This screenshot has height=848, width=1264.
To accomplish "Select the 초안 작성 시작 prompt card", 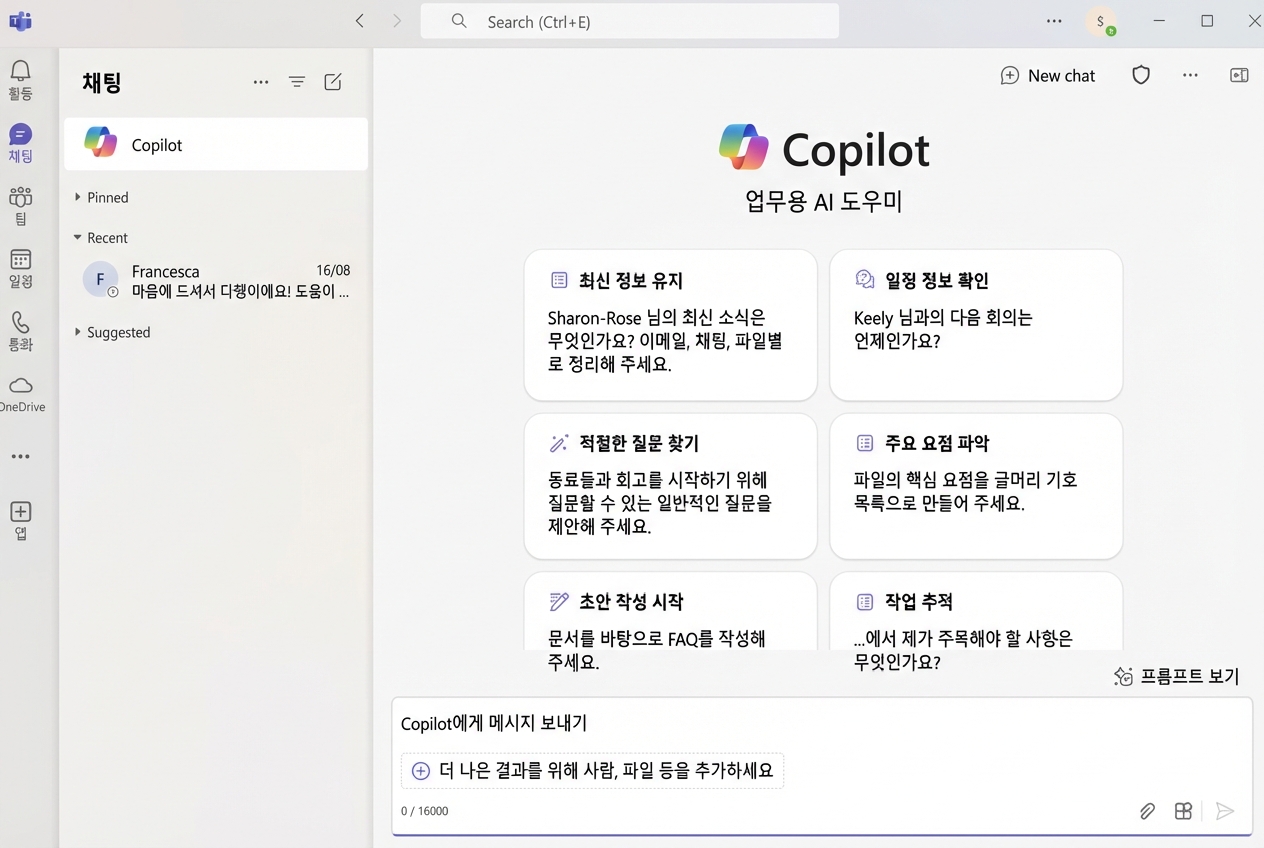I will click(670, 611).
